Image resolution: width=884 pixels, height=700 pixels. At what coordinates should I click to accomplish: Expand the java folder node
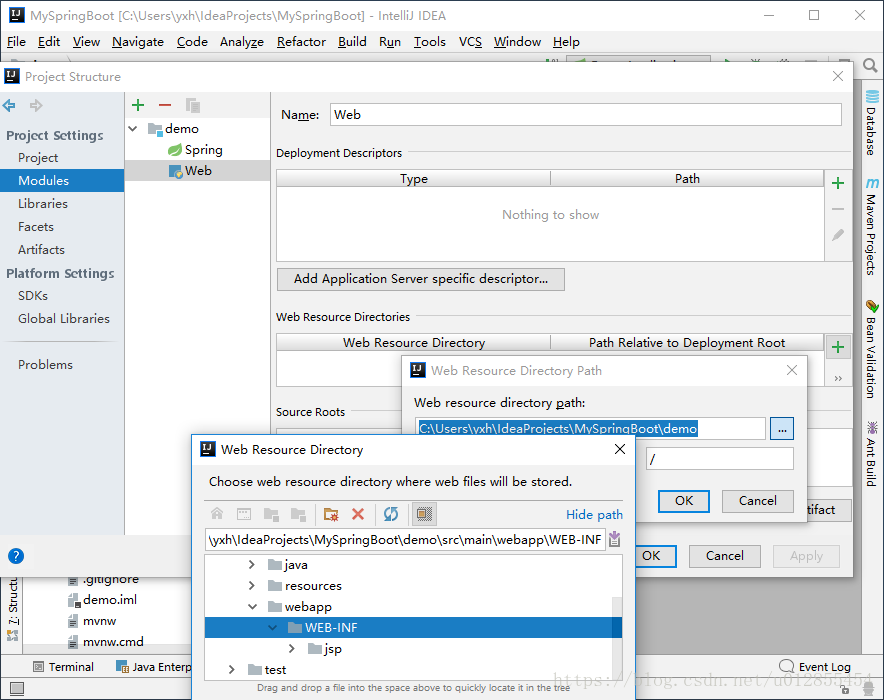click(251, 565)
